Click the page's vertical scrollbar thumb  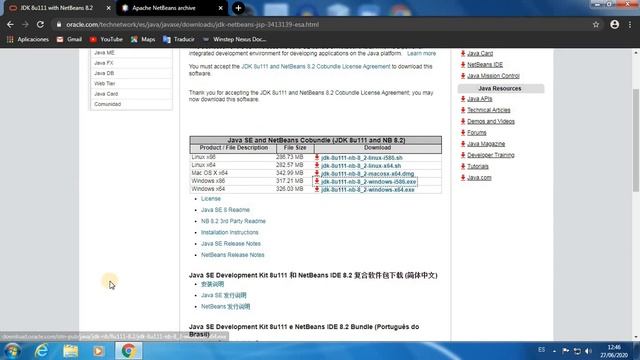point(636,140)
